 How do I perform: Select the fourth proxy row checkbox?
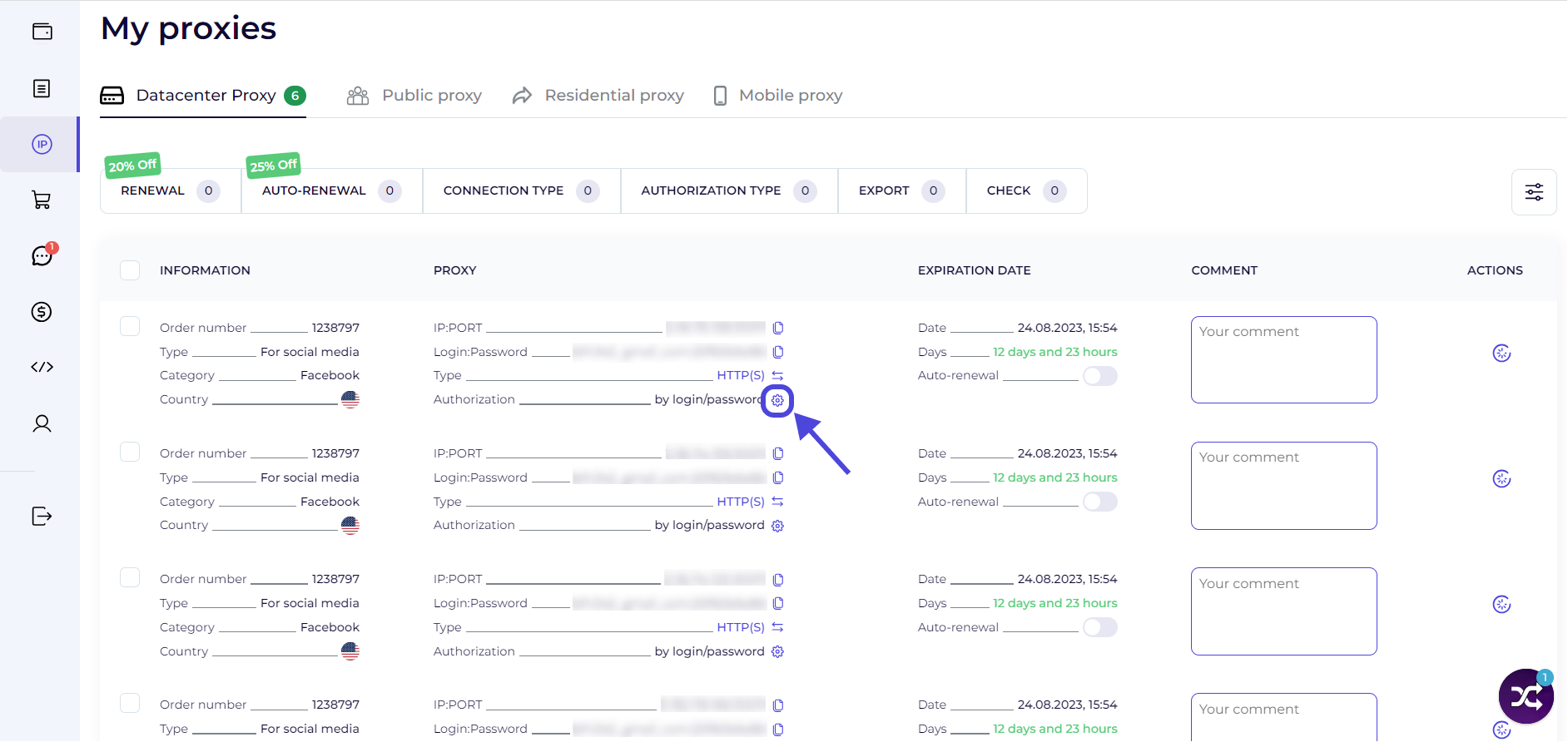coord(130,703)
